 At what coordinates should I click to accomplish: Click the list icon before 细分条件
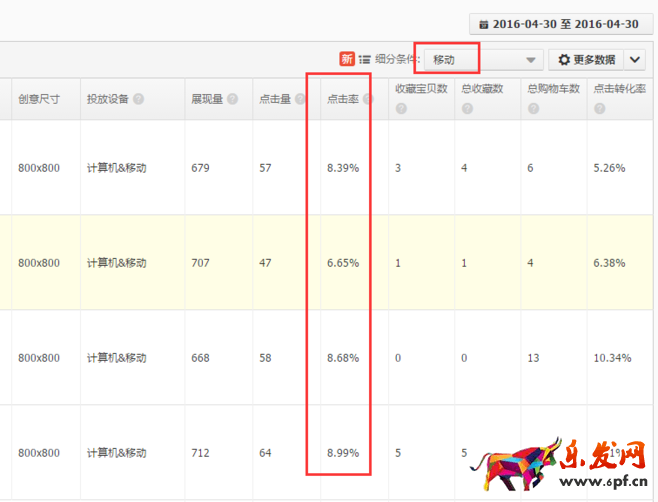(x=365, y=60)
